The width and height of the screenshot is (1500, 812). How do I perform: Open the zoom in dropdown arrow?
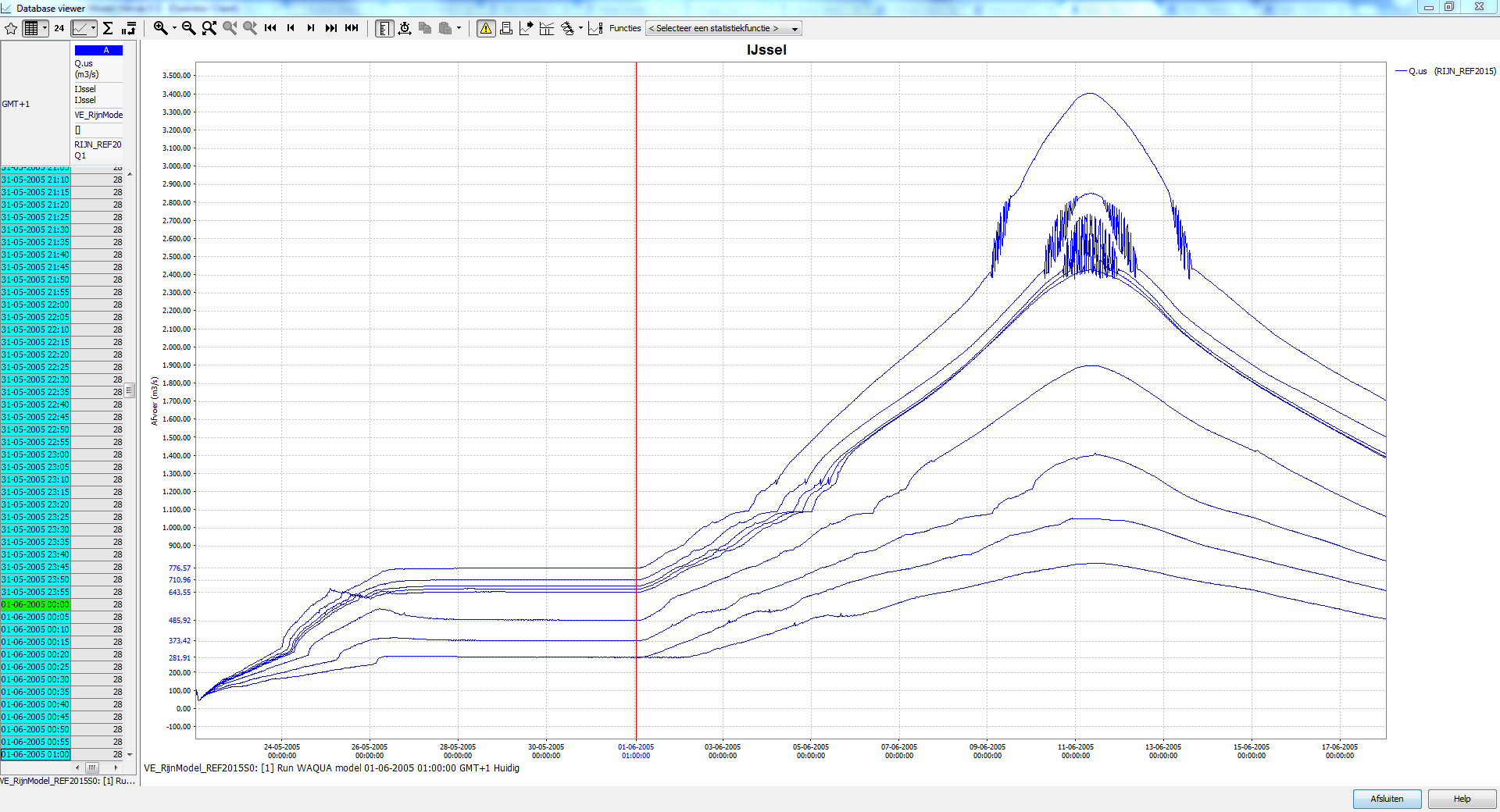(x=174, y=28)
